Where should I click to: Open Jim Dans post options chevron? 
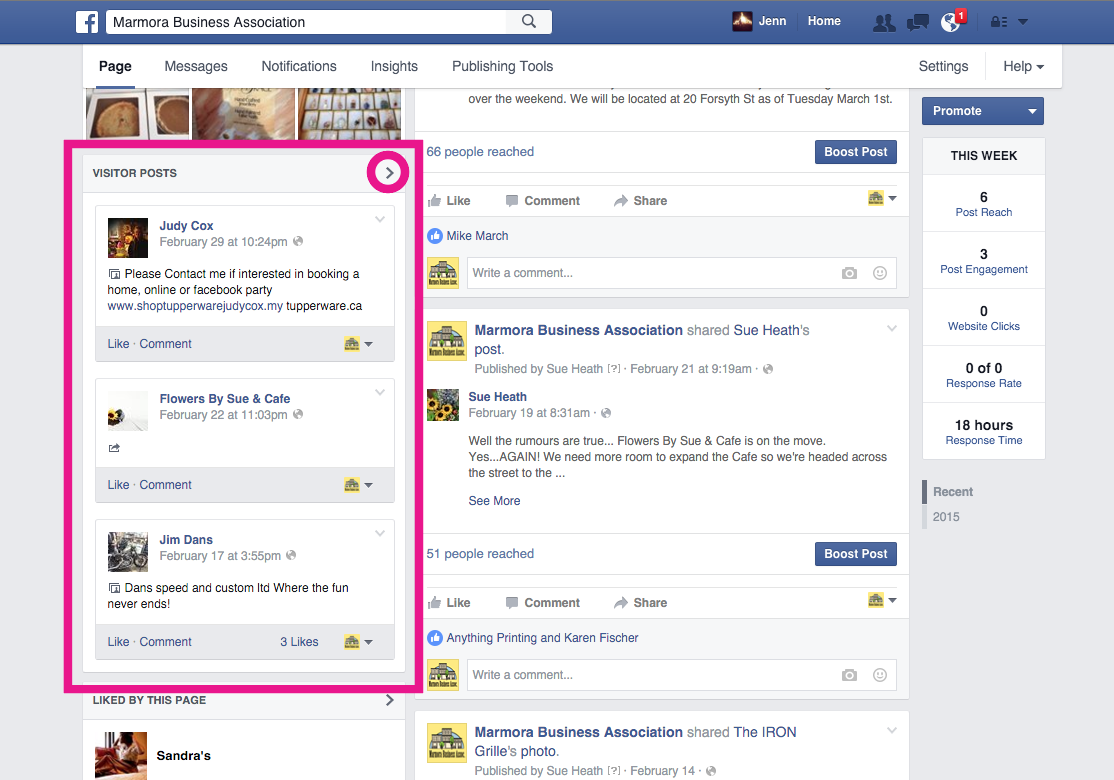tap(380, 533)
